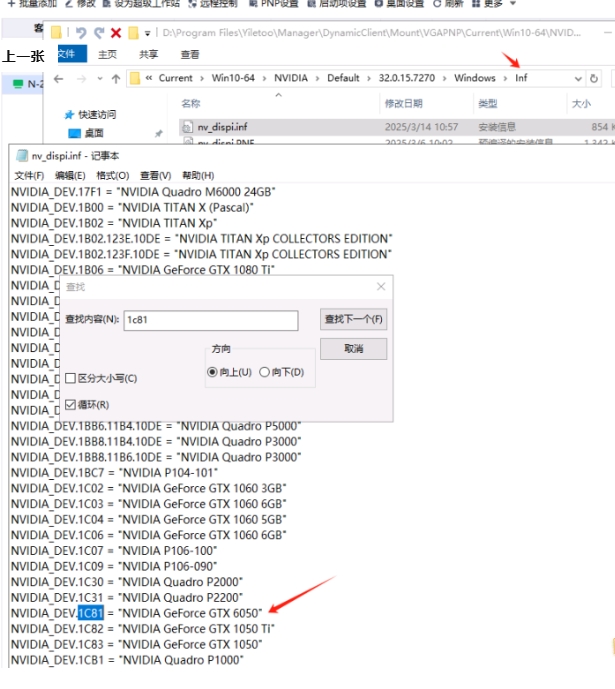Sort files by 名称 column
615x689 pixels.
point(191,104)
